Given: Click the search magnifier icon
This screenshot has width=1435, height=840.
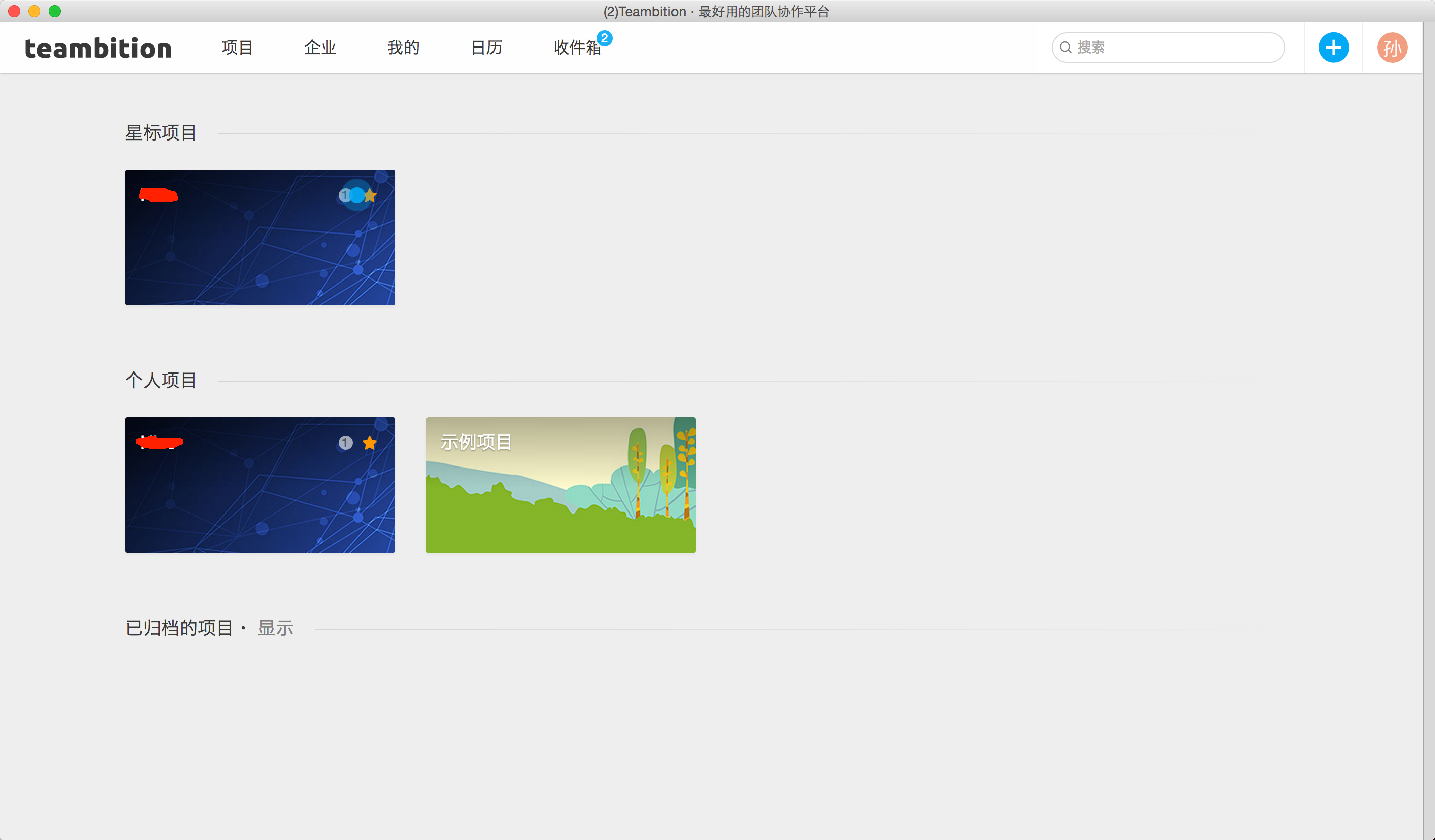Looking at the screenshot, I should [x=1065, y=47].
